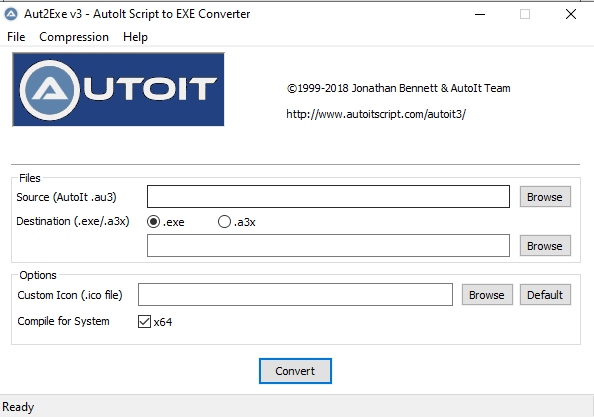Image resolution: width=594 pixels, height=417 pixels.
Task: Select the .a3x destination radio button
Action: click(x=224, y=222)
